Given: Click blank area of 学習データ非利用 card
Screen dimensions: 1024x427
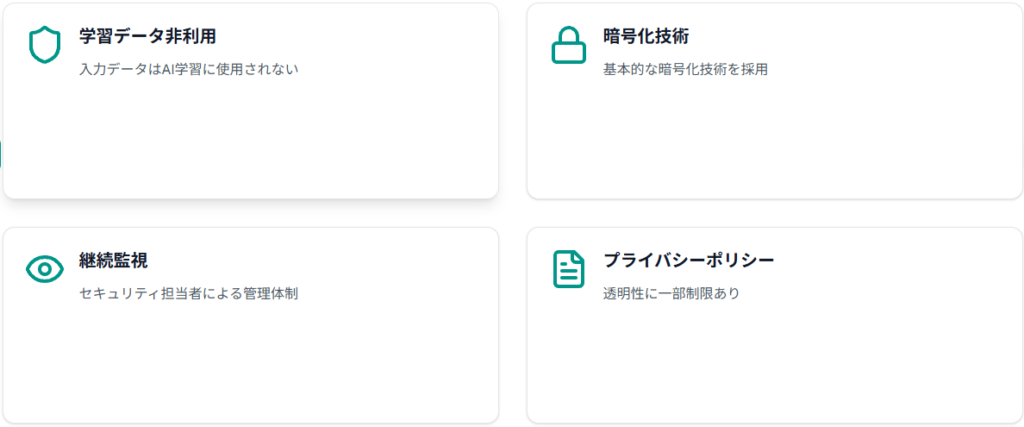Looking at the screenshot, I should (x=250, y=140).
